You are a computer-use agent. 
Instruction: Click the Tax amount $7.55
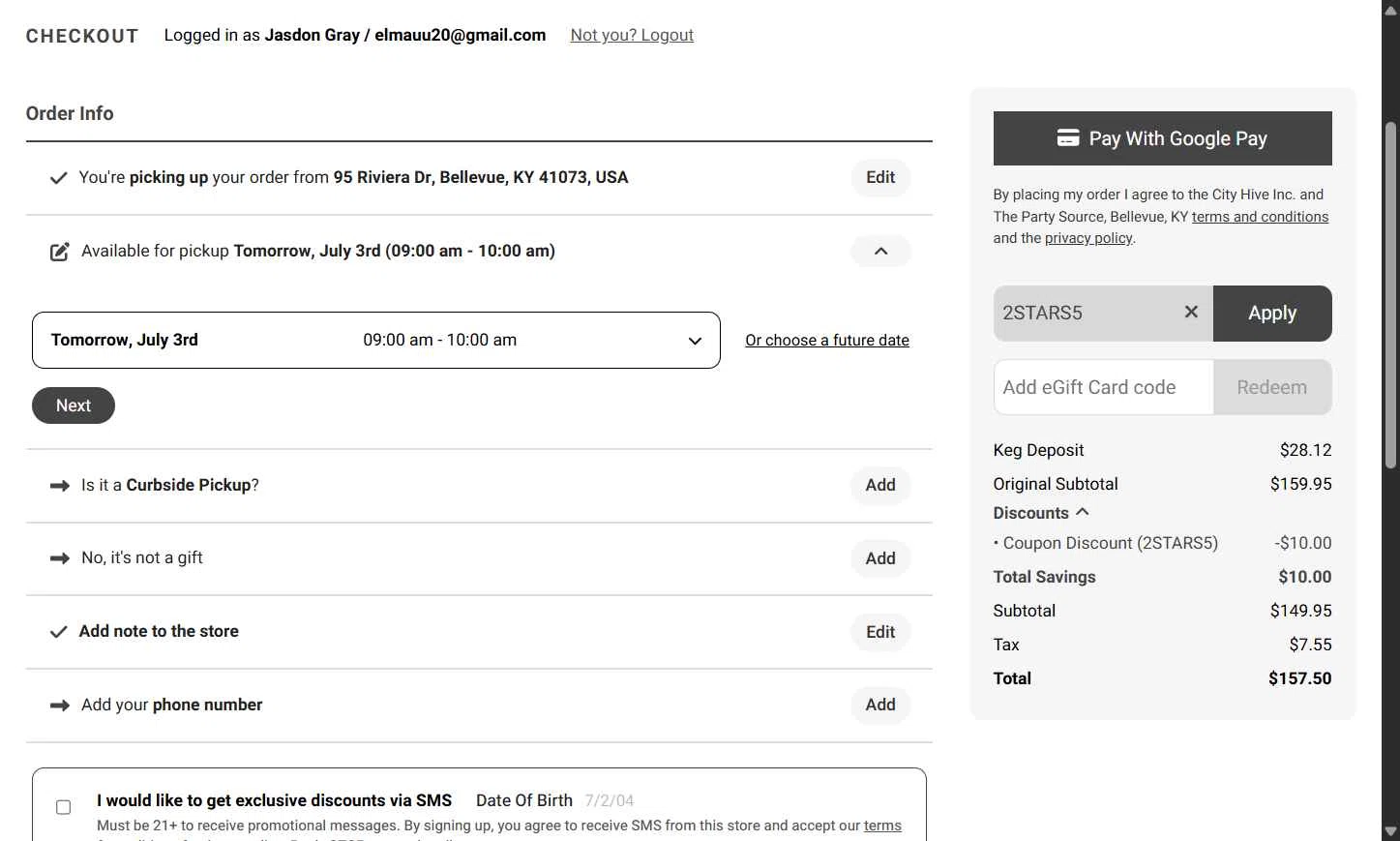[x=1310, y=645]
